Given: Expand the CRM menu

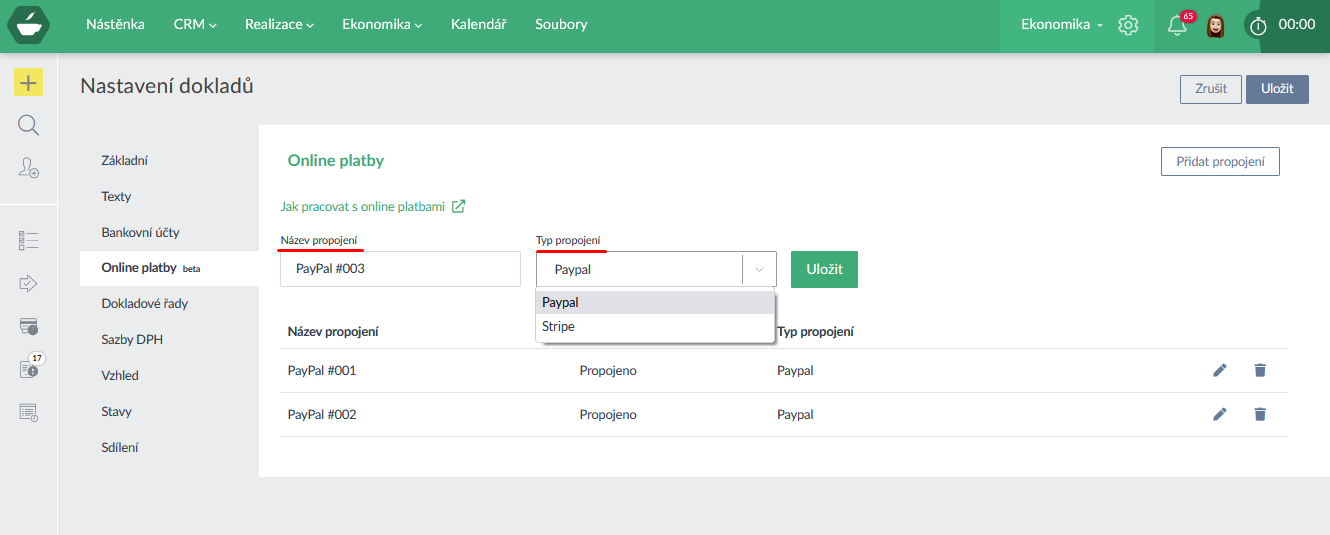Looking at the screenshot, I should pyautogui.click(x=194, y=24).
